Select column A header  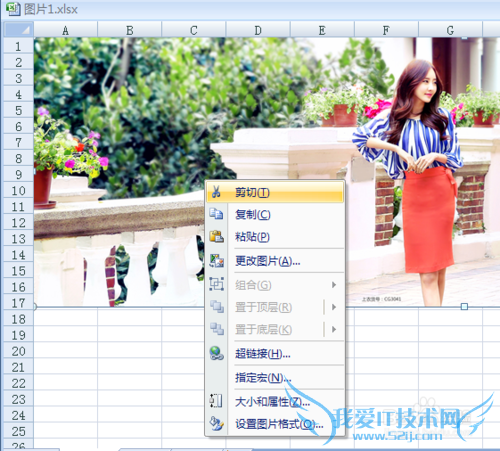66,30
